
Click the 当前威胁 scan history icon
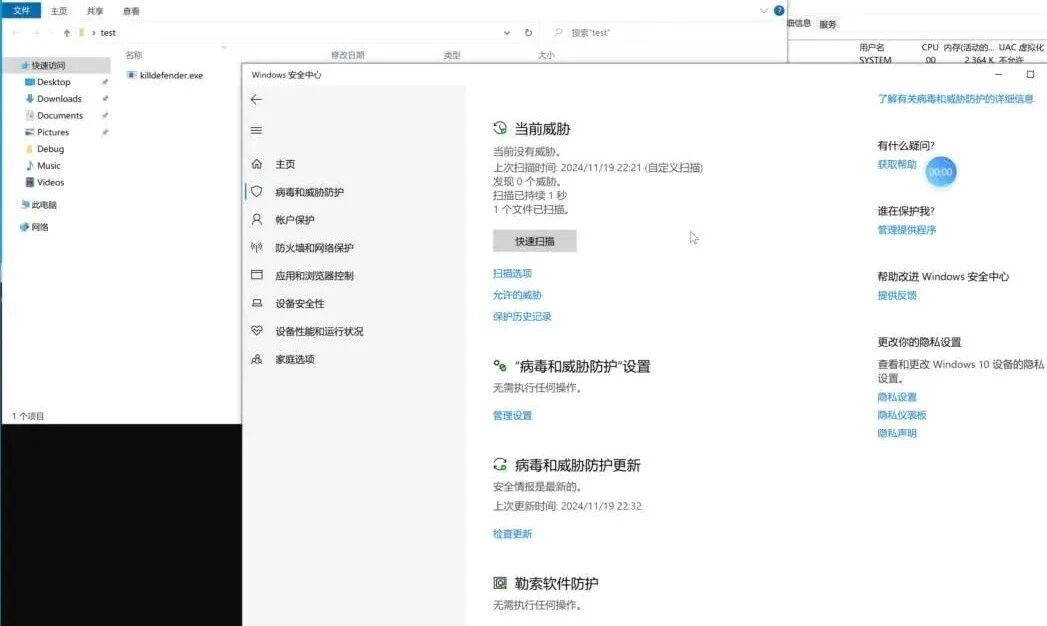[x=500, y=128]
